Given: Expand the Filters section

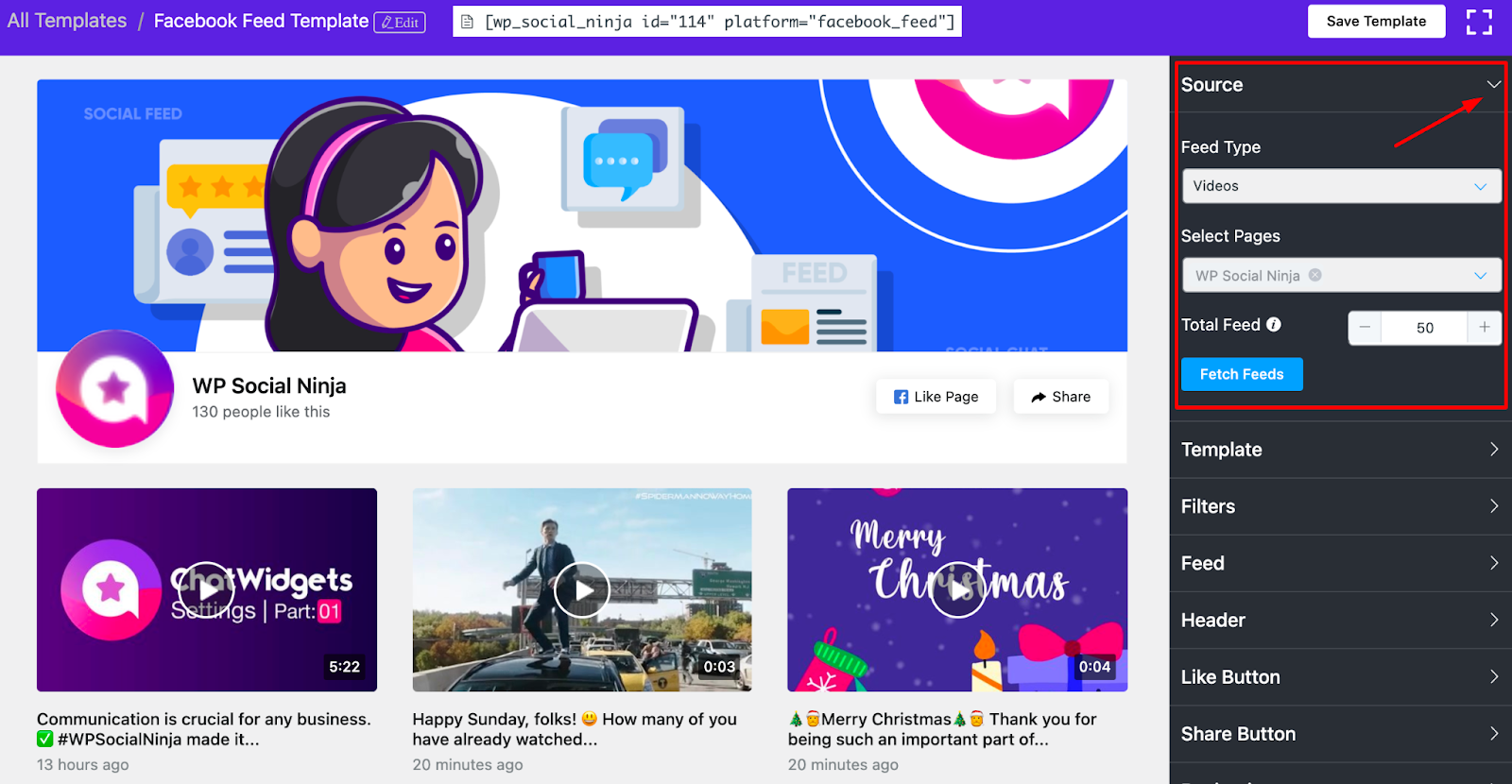Looking at the screenshot, I should [x=1340, y=506].
